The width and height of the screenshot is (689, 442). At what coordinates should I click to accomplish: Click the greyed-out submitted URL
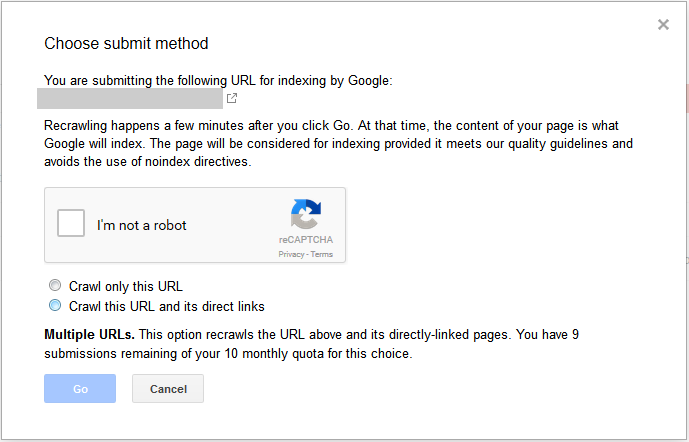click(129, 98)
